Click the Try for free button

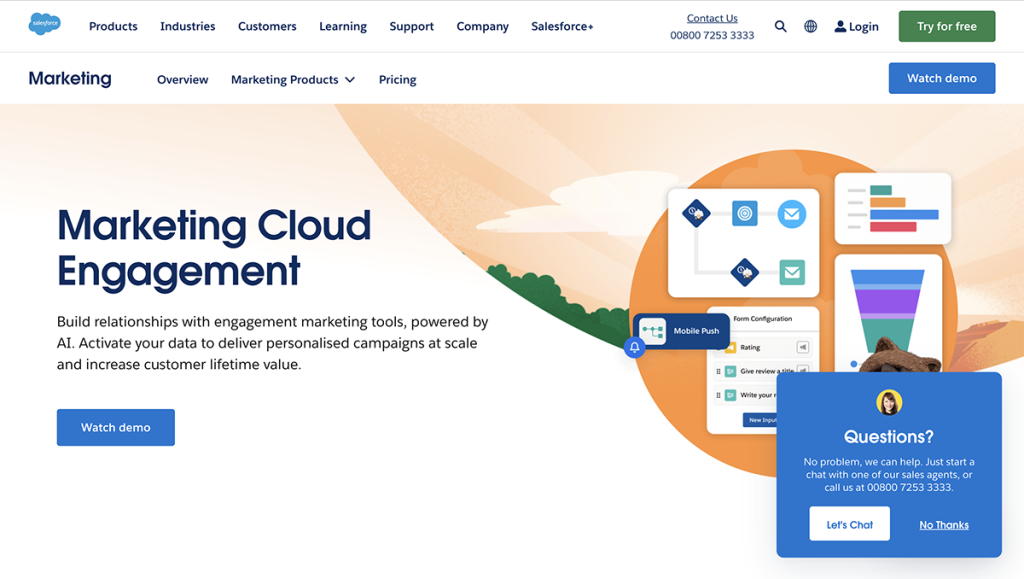click(x=946, y=26)
